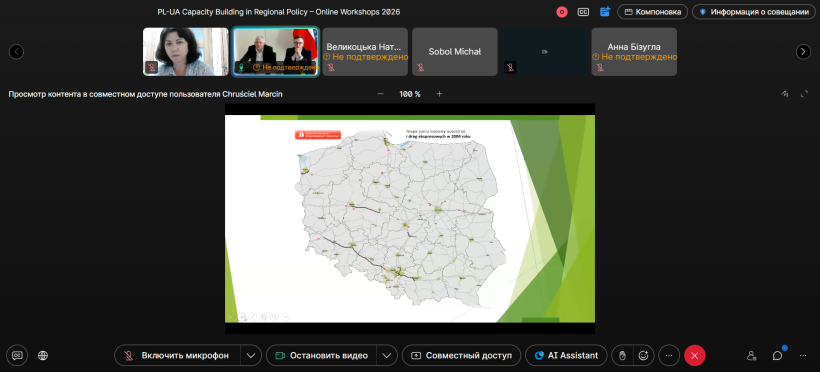This screenshot has height=372, width=820.
Task: Expand microphone options dropdown arrow
Action: pyautogui.click(x=251, y=355)
